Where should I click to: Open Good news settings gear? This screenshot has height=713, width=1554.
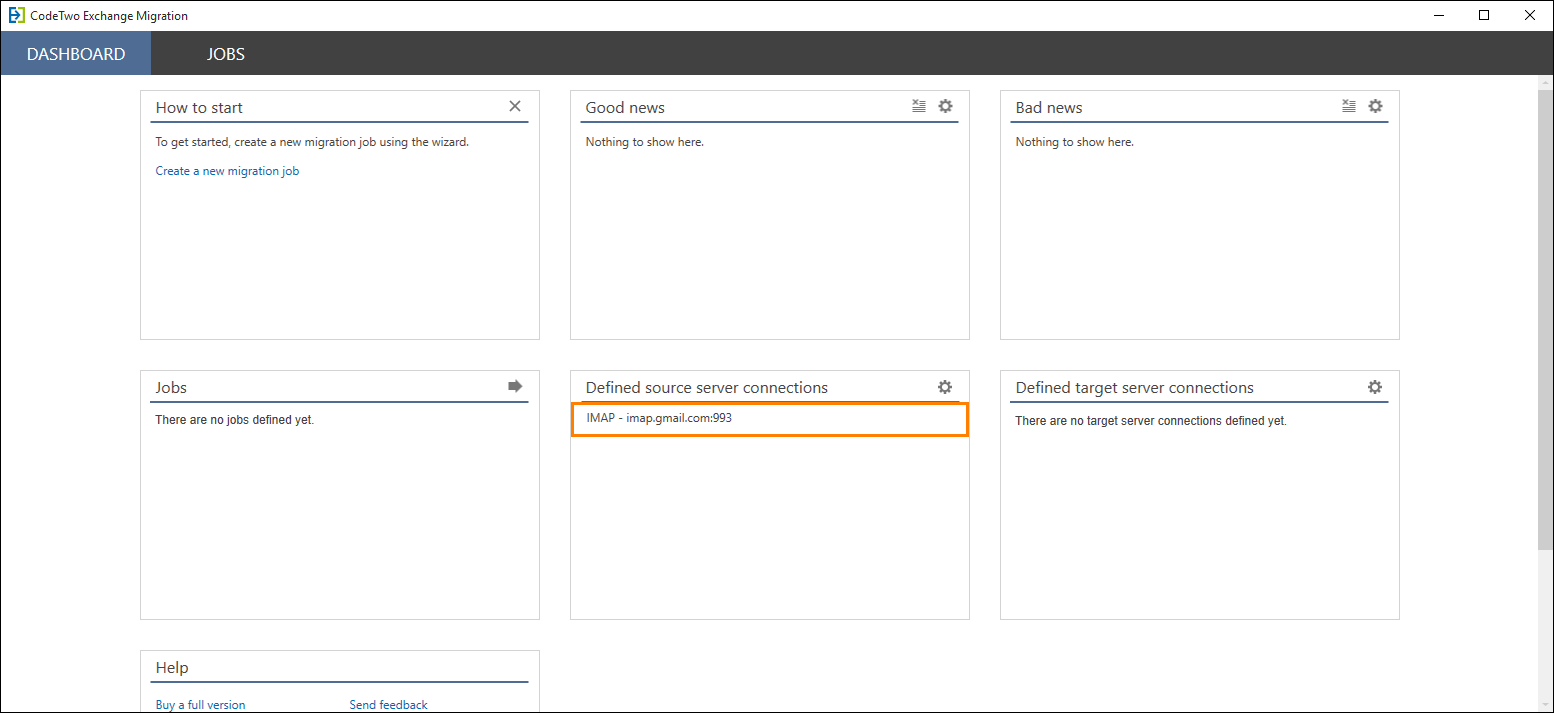click(945, 106)
